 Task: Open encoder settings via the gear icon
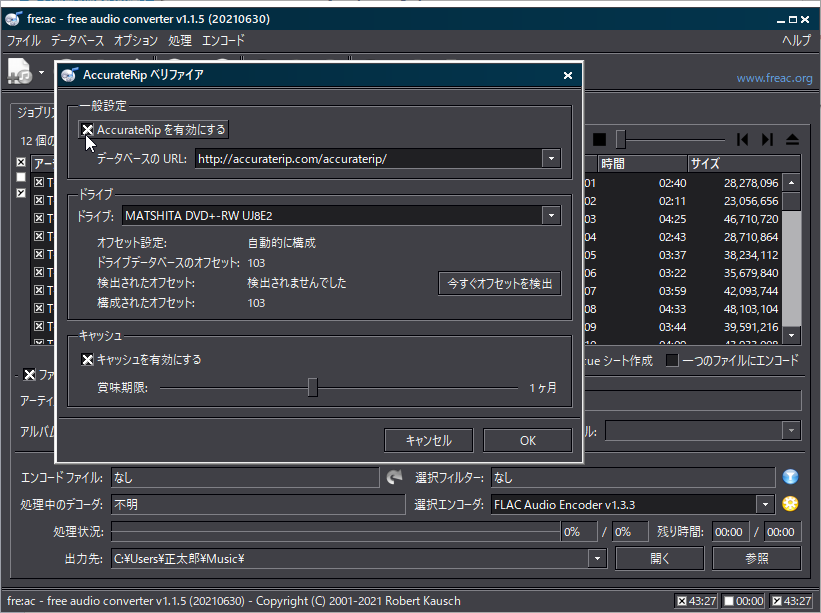click(790, 502)
